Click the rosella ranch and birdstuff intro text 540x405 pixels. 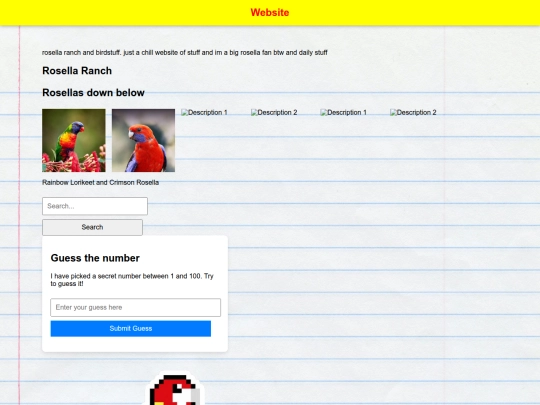pos(185,53)
